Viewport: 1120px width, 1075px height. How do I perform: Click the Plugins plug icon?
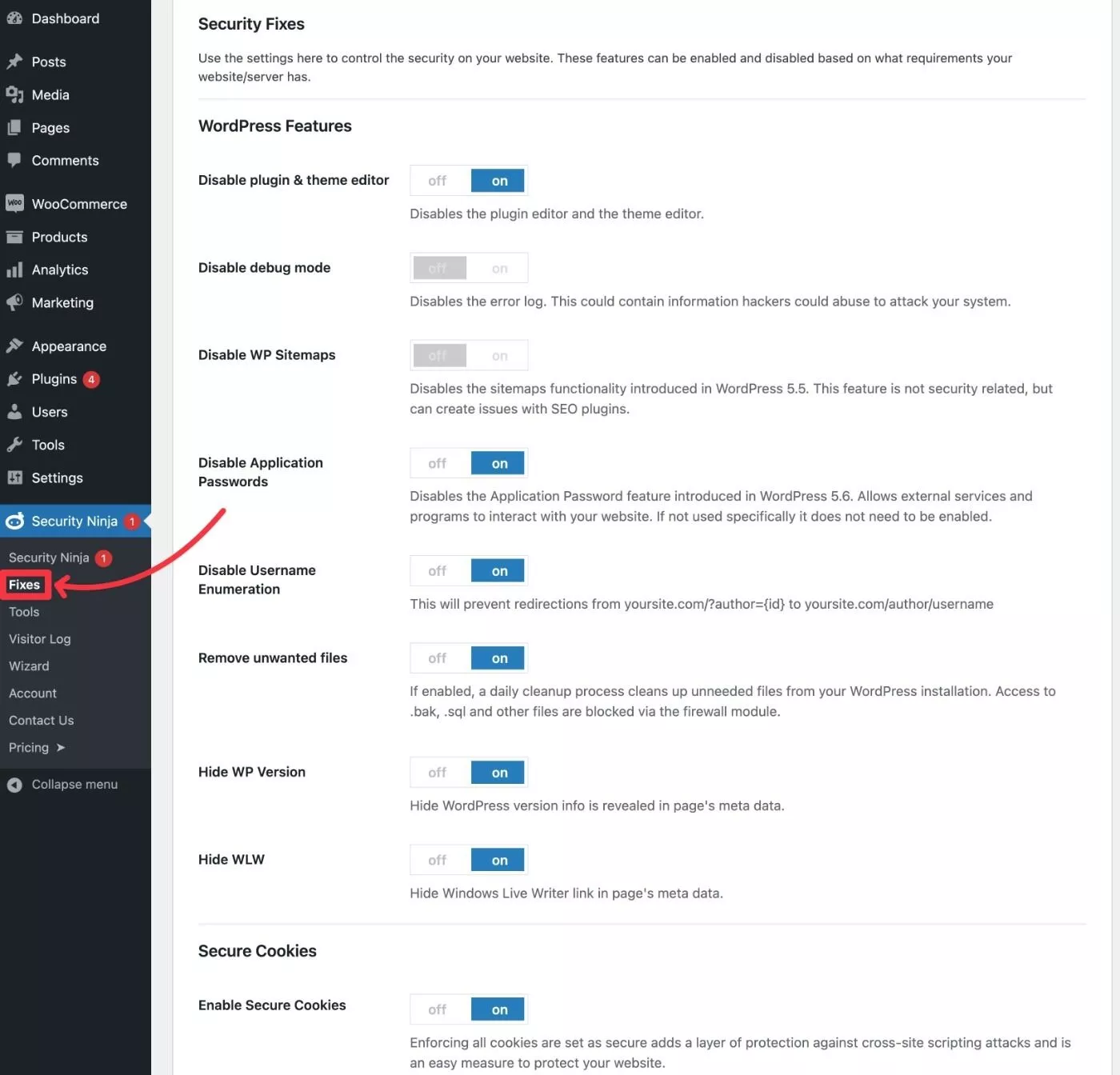pos(14,378)
